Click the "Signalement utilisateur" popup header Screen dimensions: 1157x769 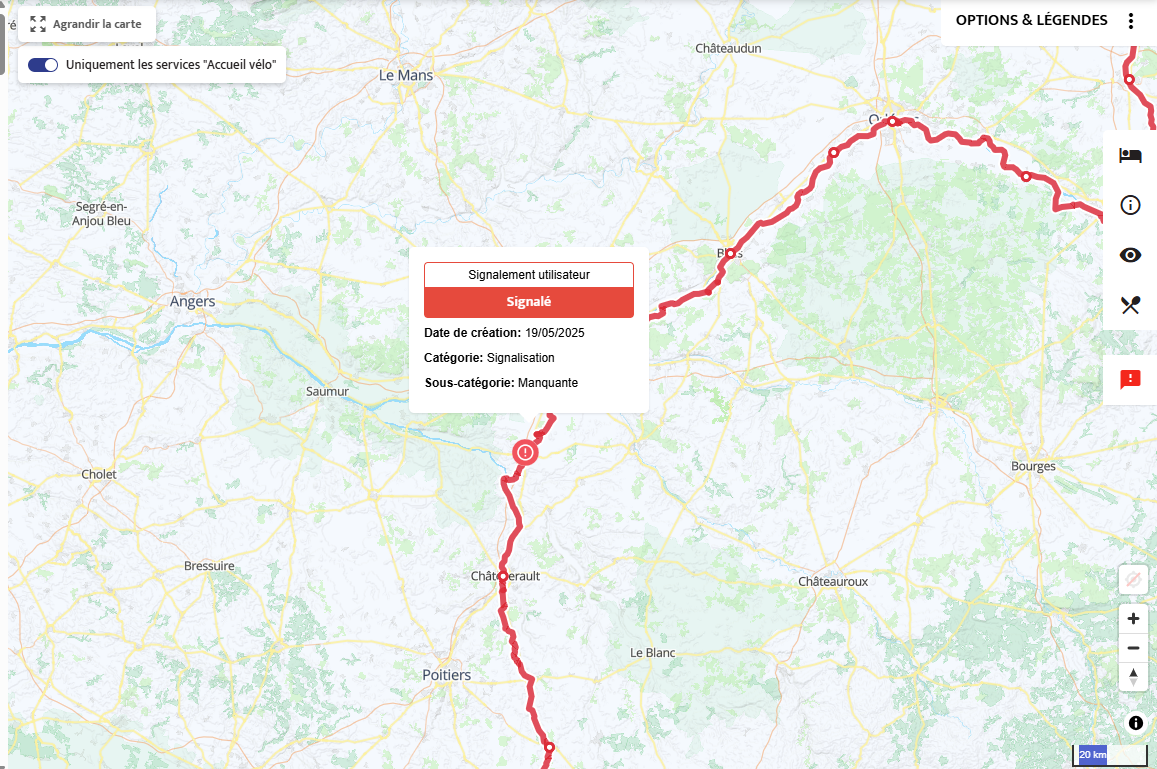click(528, 275)
